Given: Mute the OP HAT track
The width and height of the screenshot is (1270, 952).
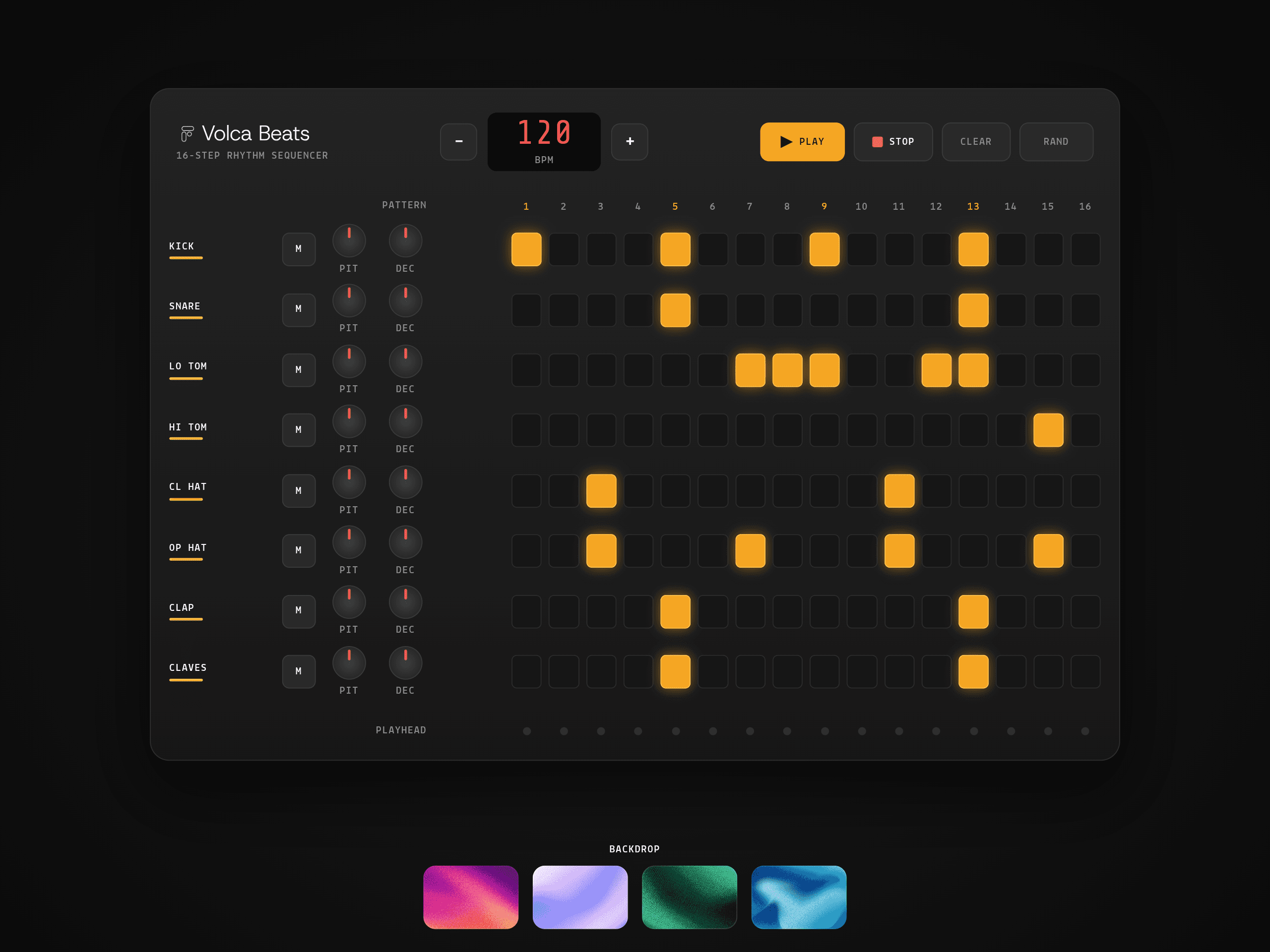Looking at the screenshot, I should [x=299, y=550].
